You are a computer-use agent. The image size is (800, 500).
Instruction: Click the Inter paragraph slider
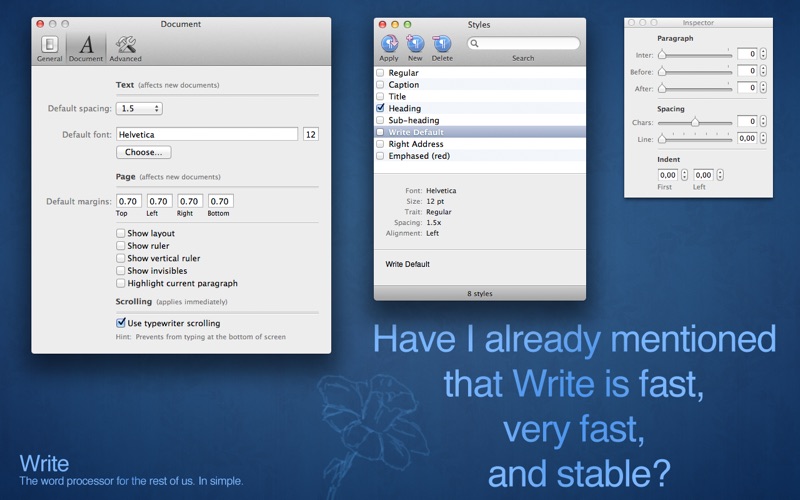695,54
